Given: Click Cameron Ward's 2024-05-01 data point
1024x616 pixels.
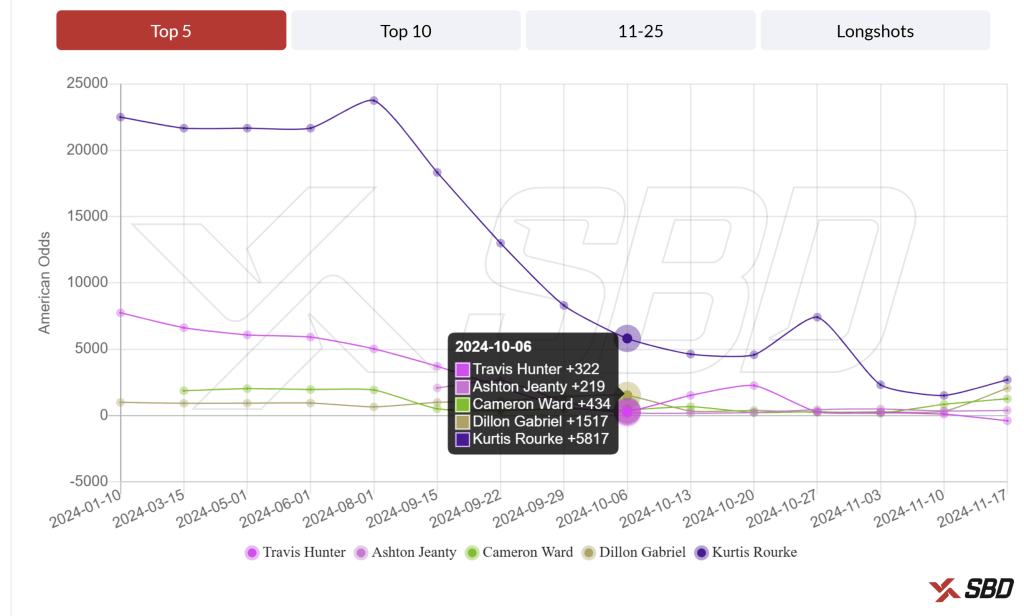Looking at the screenshot, I should tap(247, 388).
